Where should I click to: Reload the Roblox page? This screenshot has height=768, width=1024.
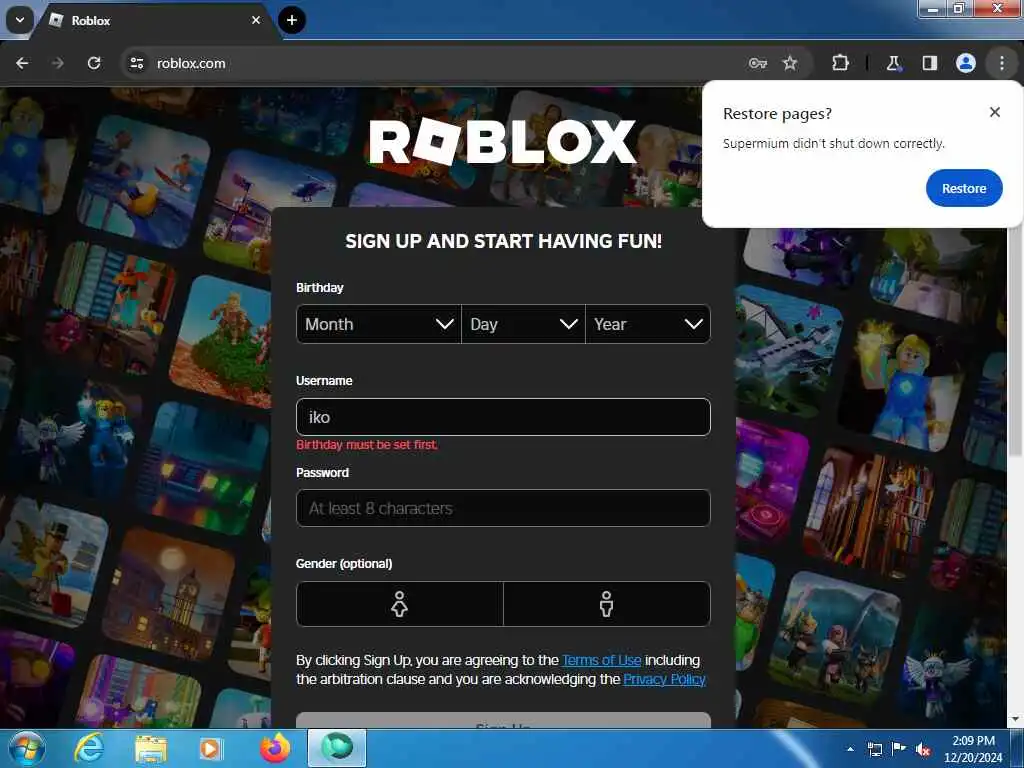tap(94, 63)
